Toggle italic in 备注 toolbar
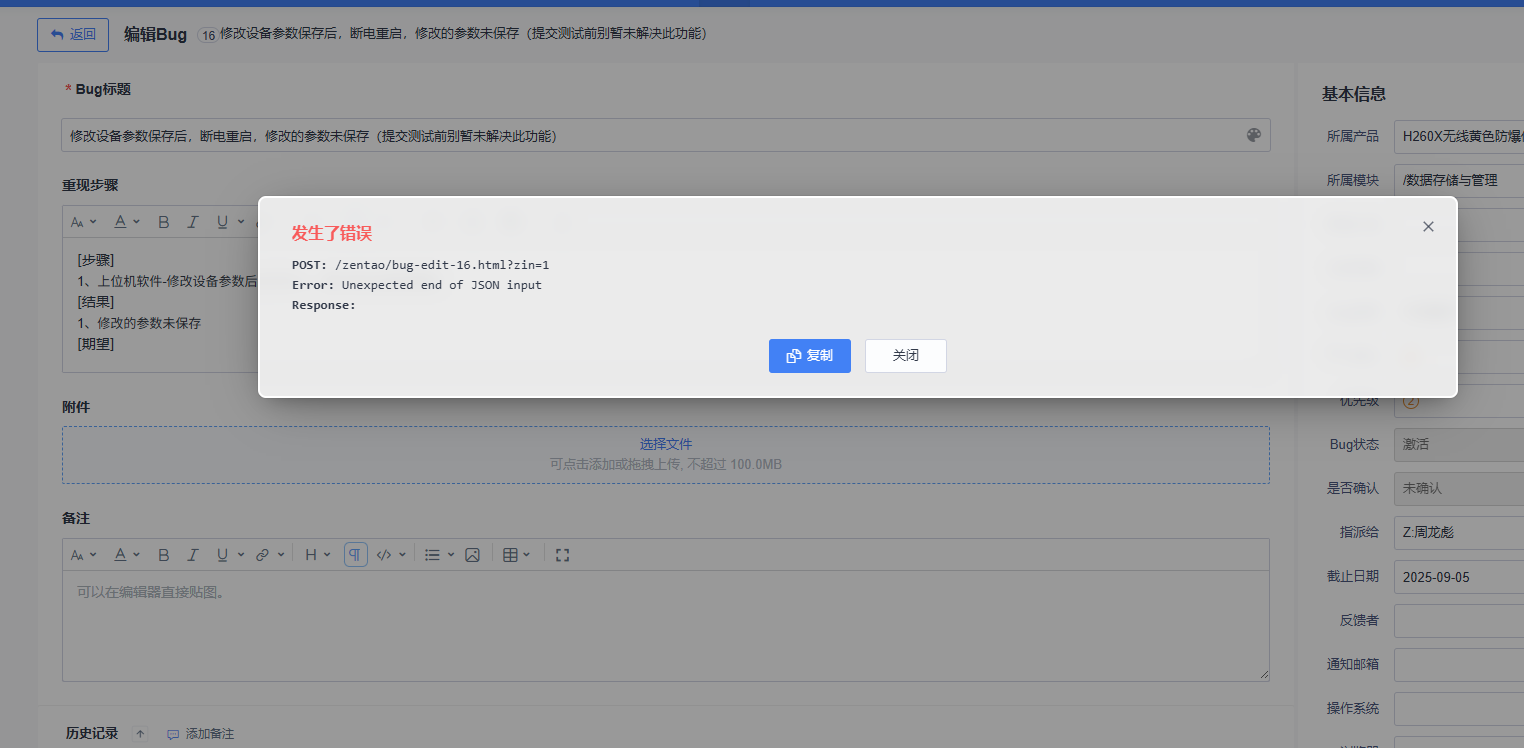1524x748 pixels. (x=193, y=555)
